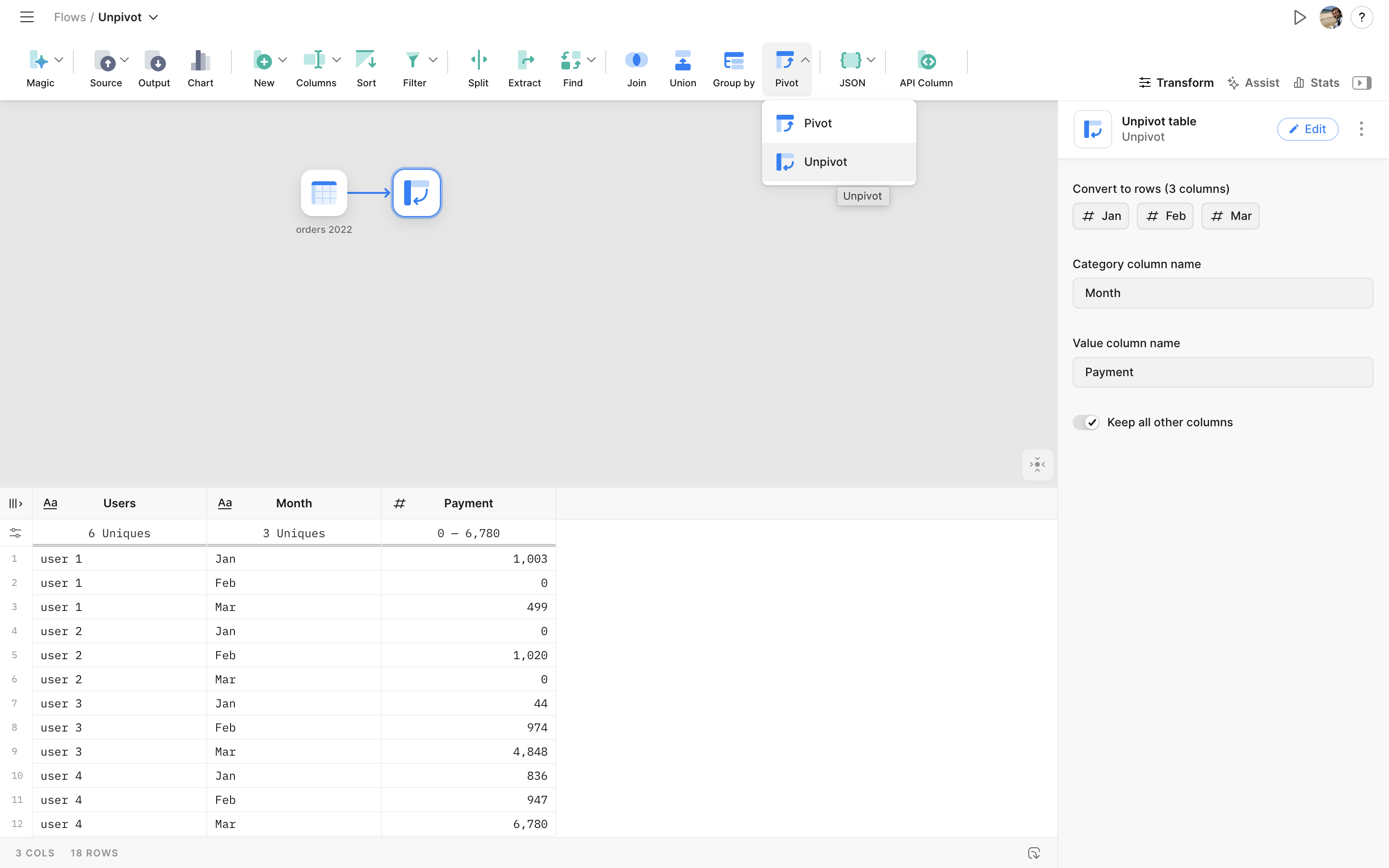Toggle Keep all other columns switch
The width and height of the screenshot is (1389, 868).
coord(1086,422)
